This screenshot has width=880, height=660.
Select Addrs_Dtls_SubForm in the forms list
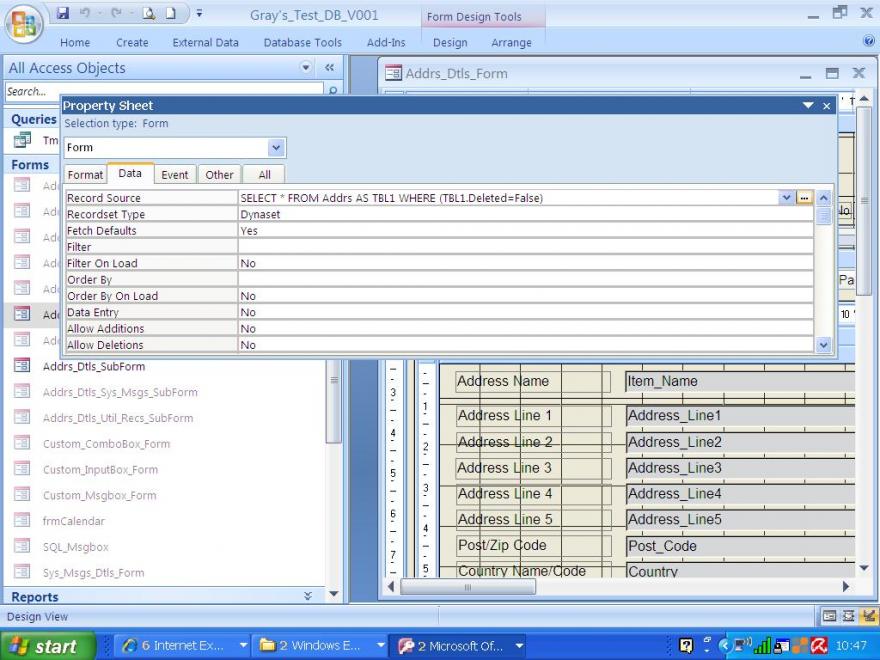(x=93, y=366)
